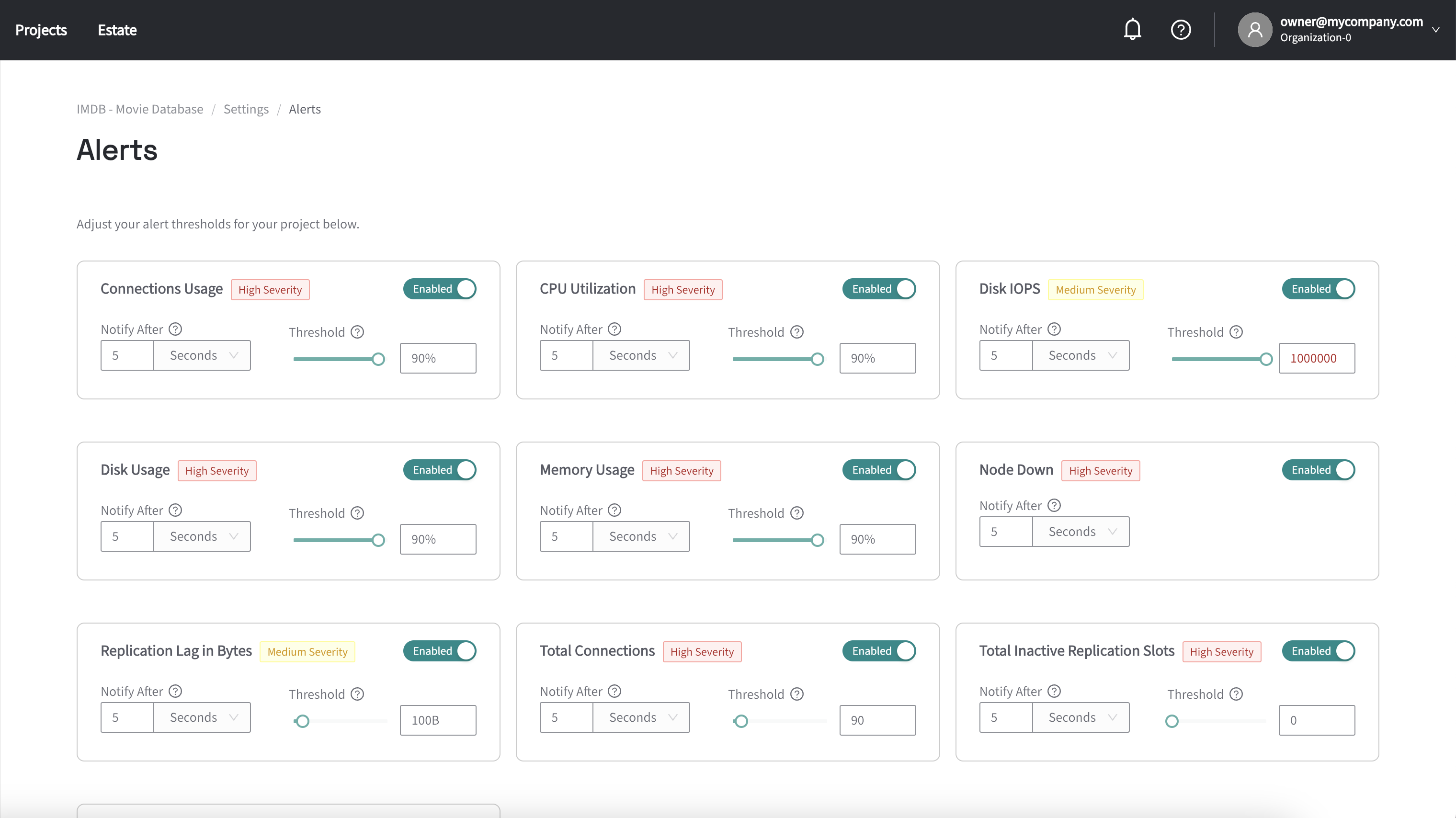Click the Disk IOPS Medium Severity badge
Image resolution: width=1456 pixels, height=818 pixels.
1095,289
